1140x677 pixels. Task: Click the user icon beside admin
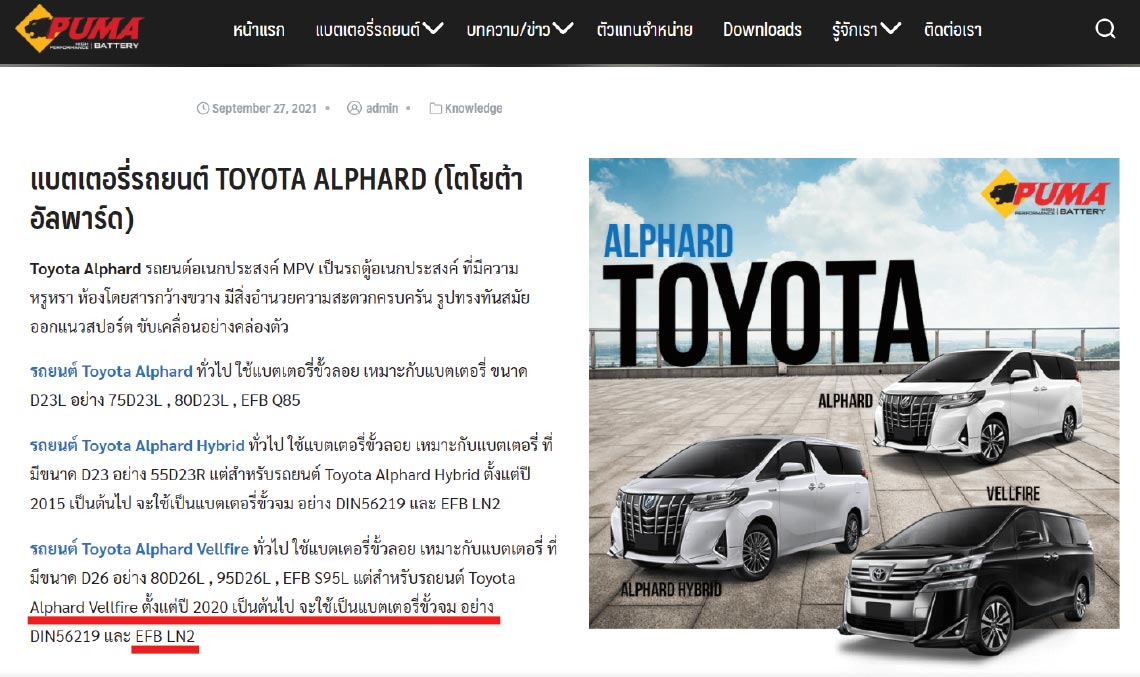point(354,108)
